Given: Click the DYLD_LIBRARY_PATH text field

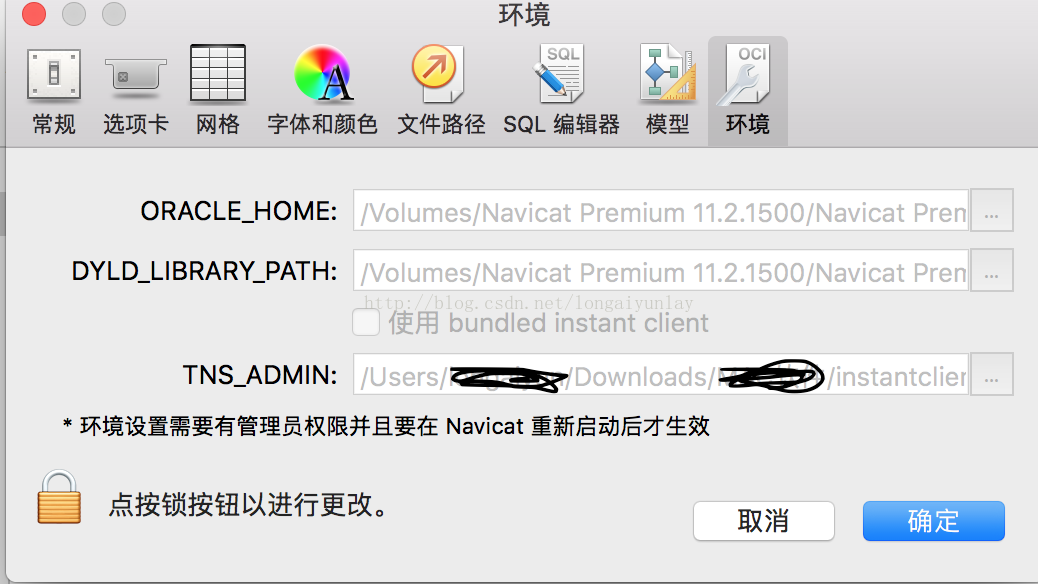Looking at the screenshot, I should tap(661, 270).
